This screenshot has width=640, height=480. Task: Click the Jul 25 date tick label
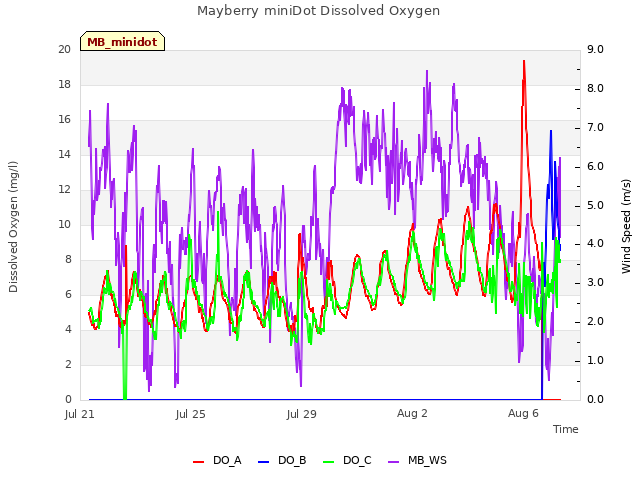coord(191,414)
